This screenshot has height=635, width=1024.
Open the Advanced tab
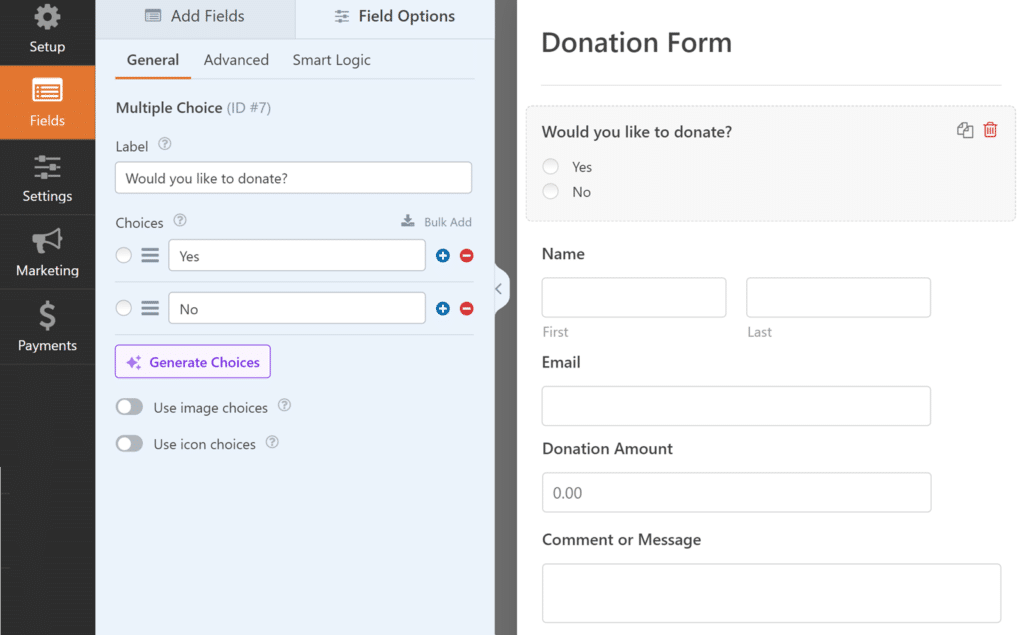point(236,60)
